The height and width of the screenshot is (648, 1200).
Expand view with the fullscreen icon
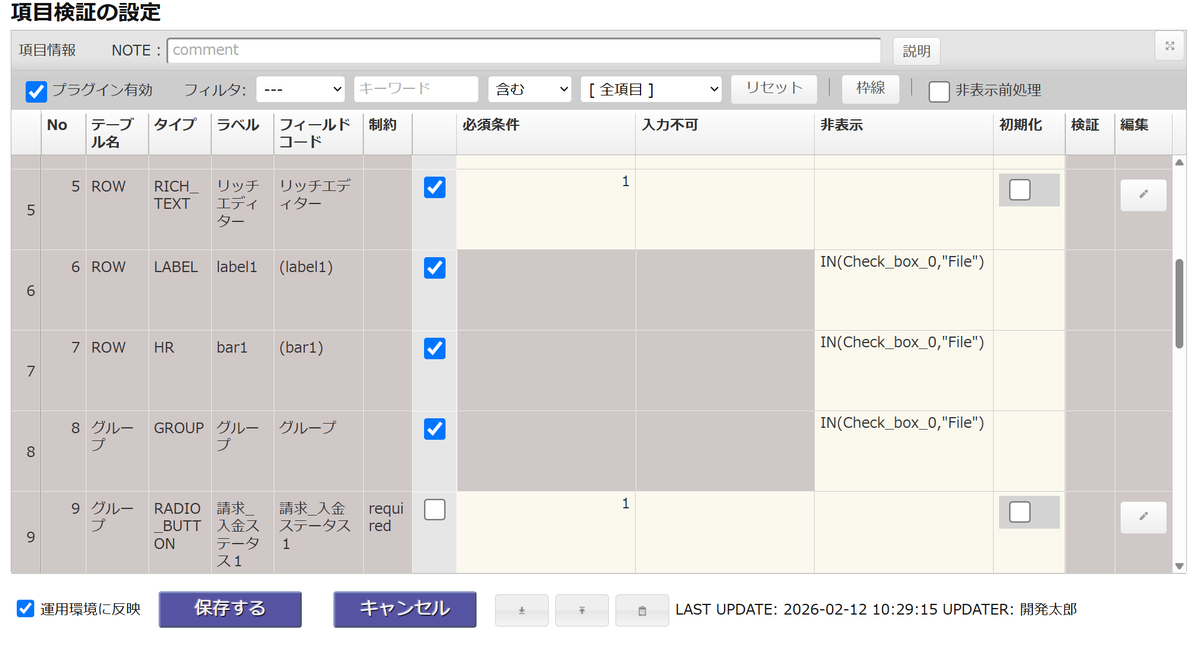[1168, 46]
